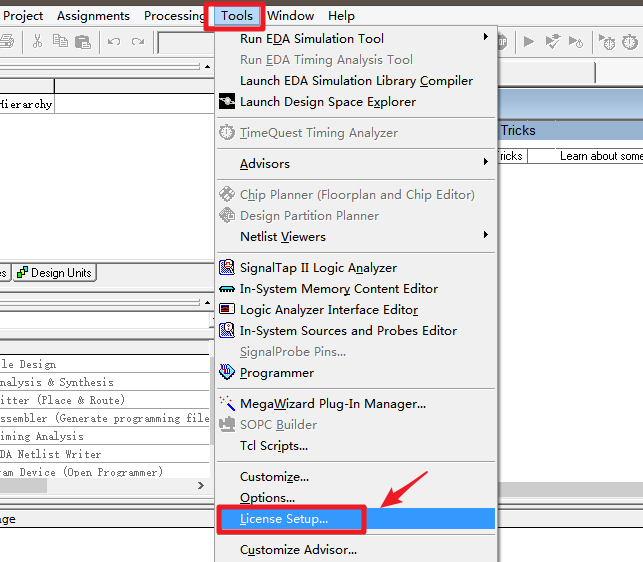This screenshot has height=562, width=643.
Task: Select the Timing Analysis task row
Action: coord(105,436)
